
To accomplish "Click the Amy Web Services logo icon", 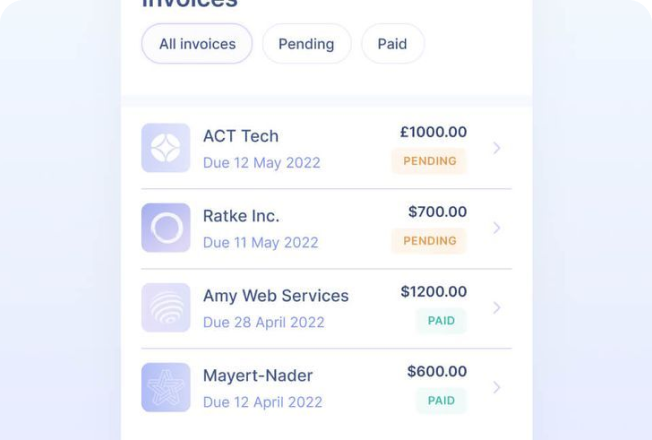I will (x=166, y=308).
